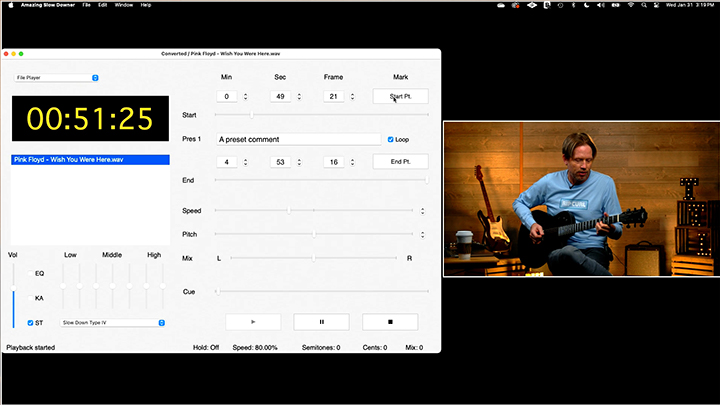Click the end Min value field
The width and height of the screenshot is (720, 405).
point(226,162)
